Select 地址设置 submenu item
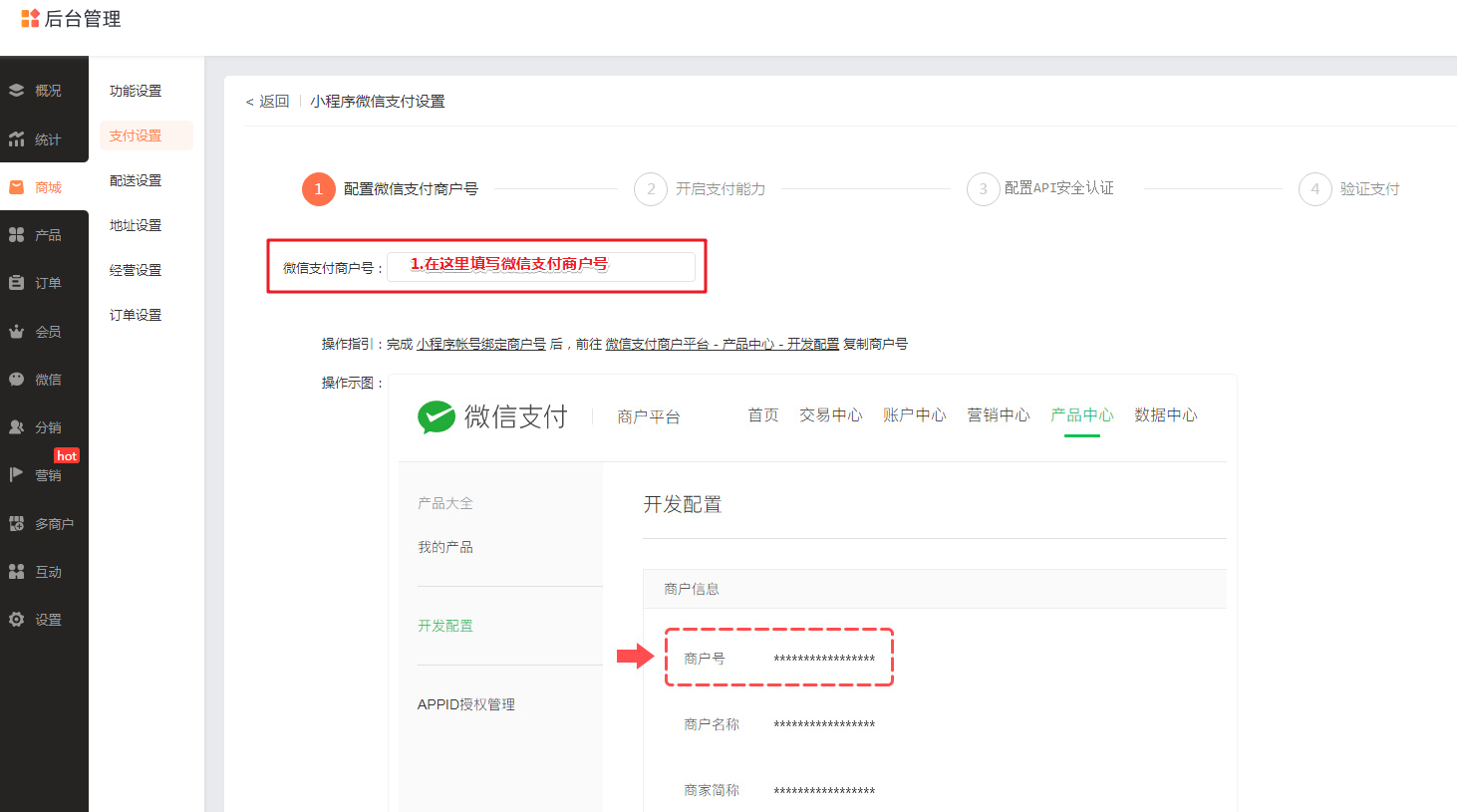The height and width of the screenshot is (812, 1457). pos(136,225)
